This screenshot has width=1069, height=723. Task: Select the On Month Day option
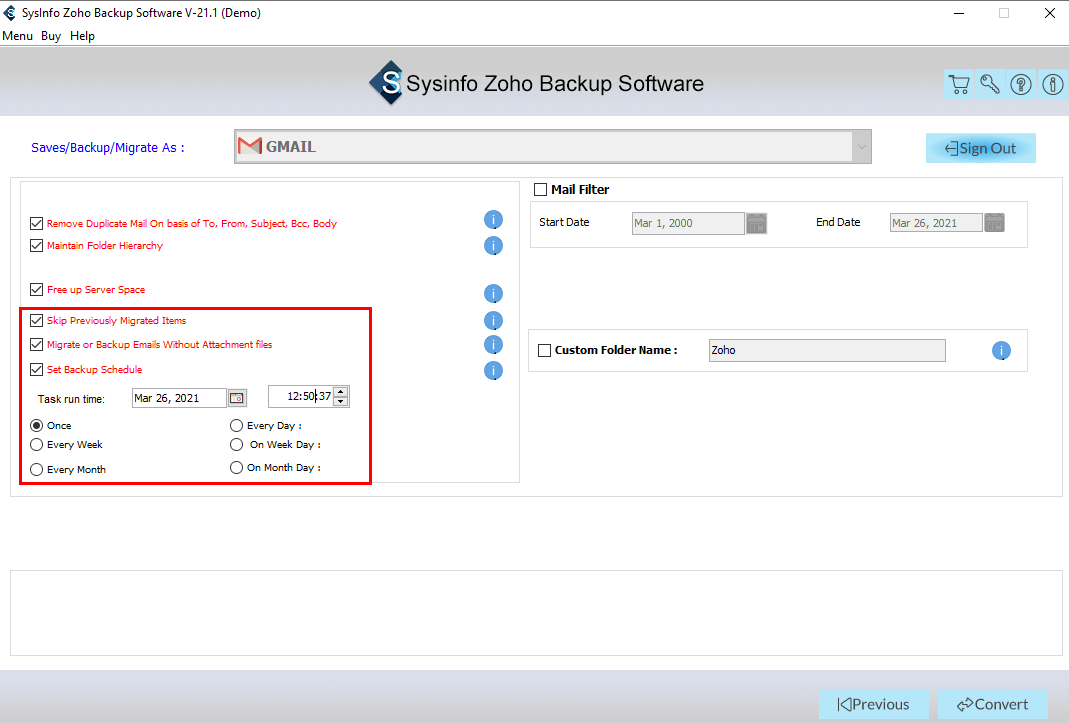(x=237, y=468)
